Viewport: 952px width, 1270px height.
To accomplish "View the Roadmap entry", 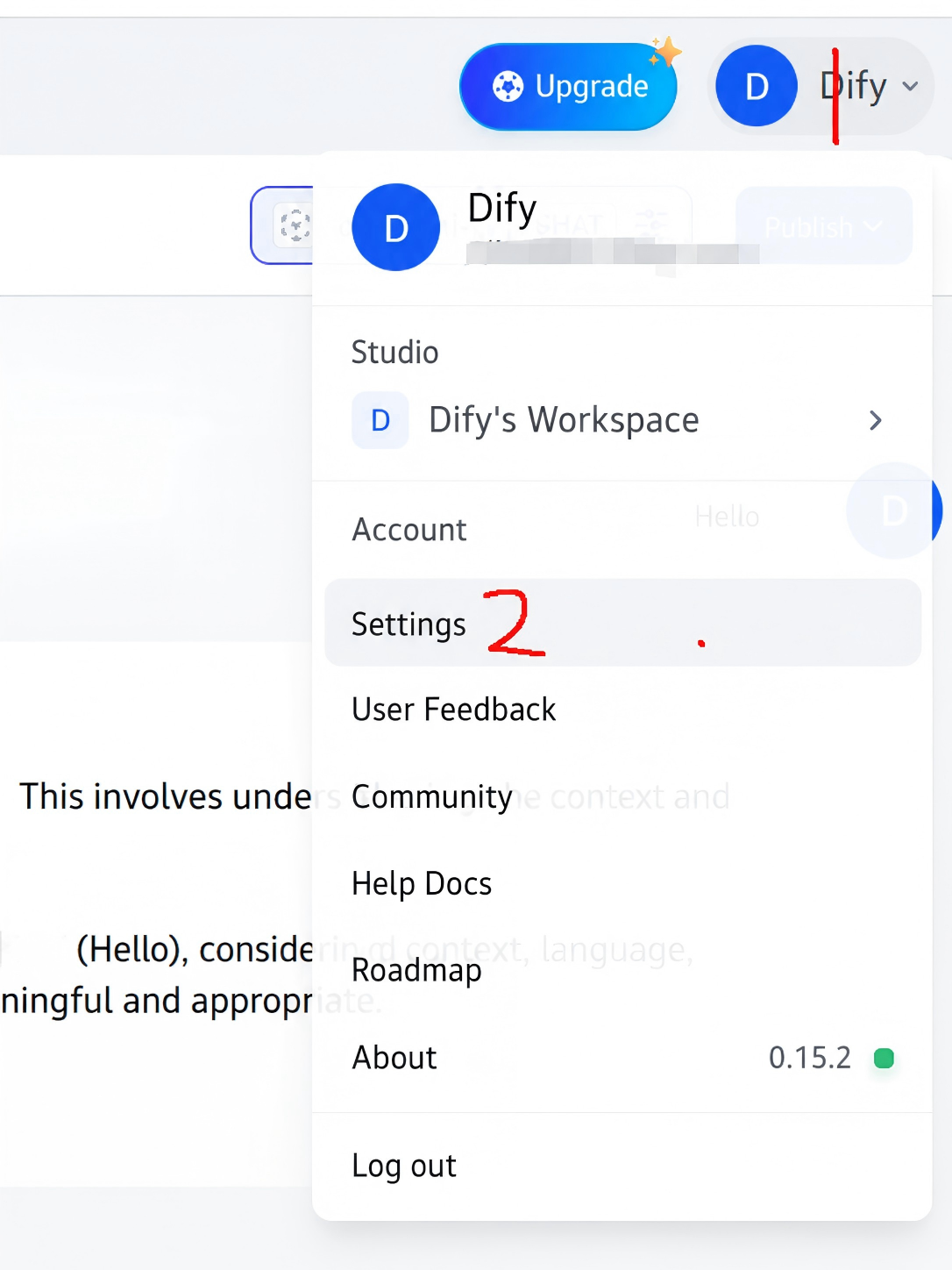I will 622,970.
